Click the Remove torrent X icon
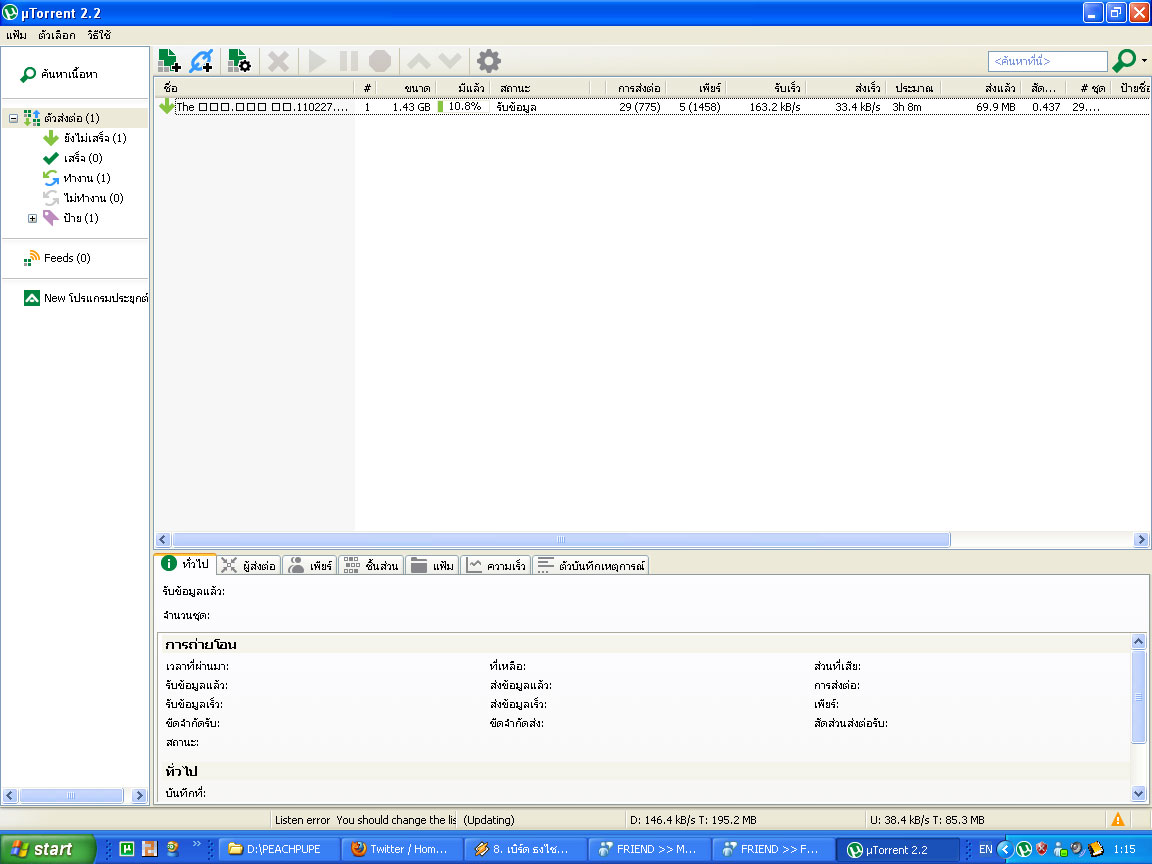Screen dimensions: 1152x864 tap(278, 61)
